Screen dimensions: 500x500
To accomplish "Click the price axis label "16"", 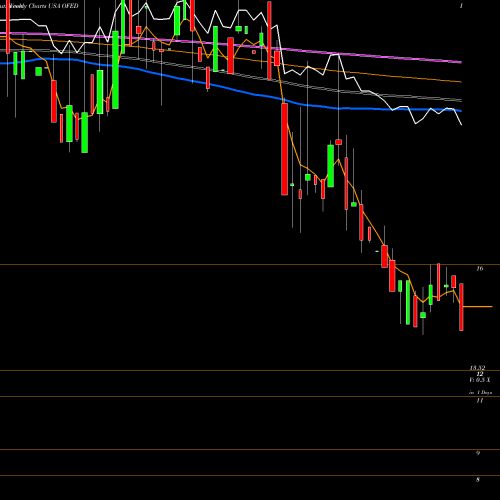I will click(x=479, y=268).
